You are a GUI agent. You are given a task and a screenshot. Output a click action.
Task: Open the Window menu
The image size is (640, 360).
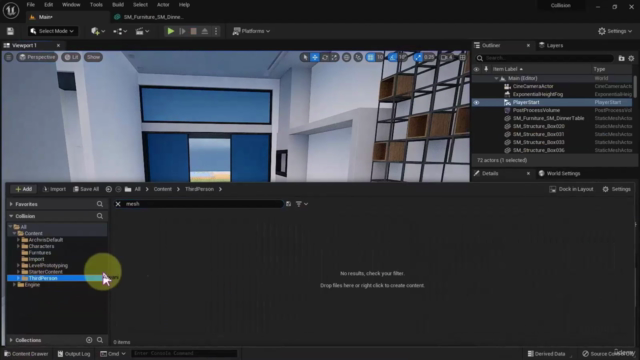click(x=71, y=5)
